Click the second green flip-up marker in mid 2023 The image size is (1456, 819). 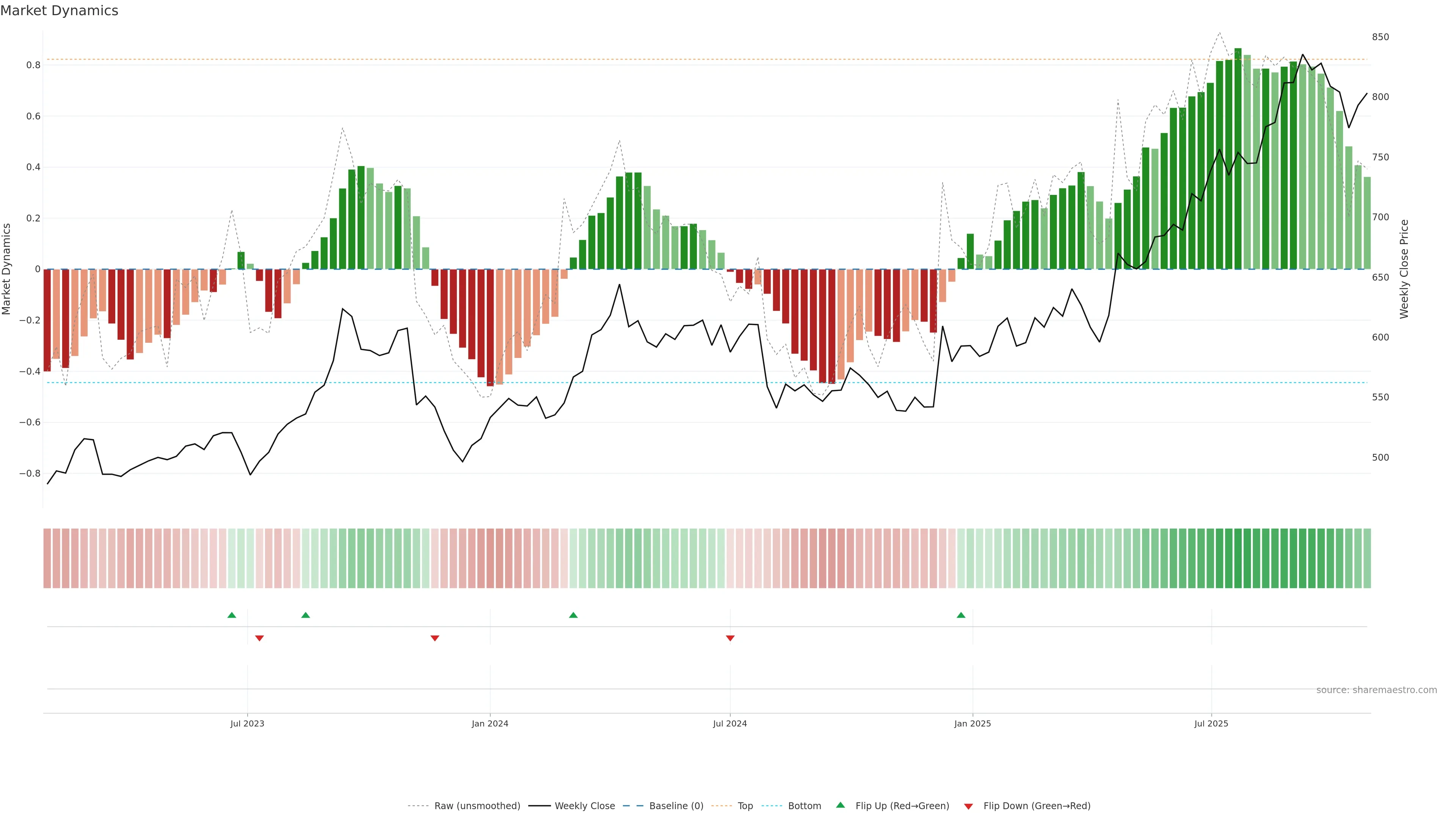(x=306, y=615)
